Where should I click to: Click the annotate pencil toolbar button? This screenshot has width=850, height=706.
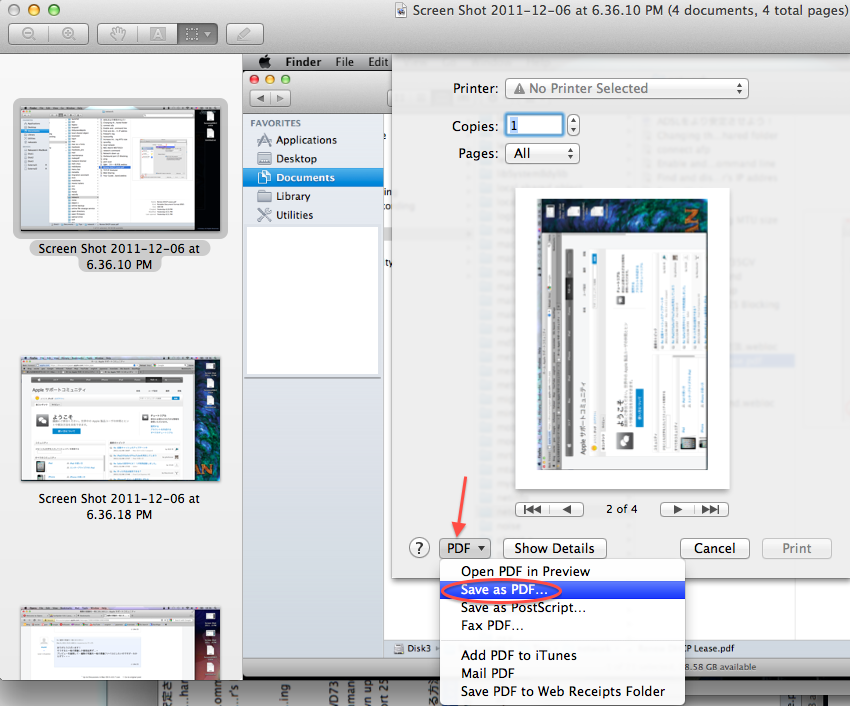244,34
